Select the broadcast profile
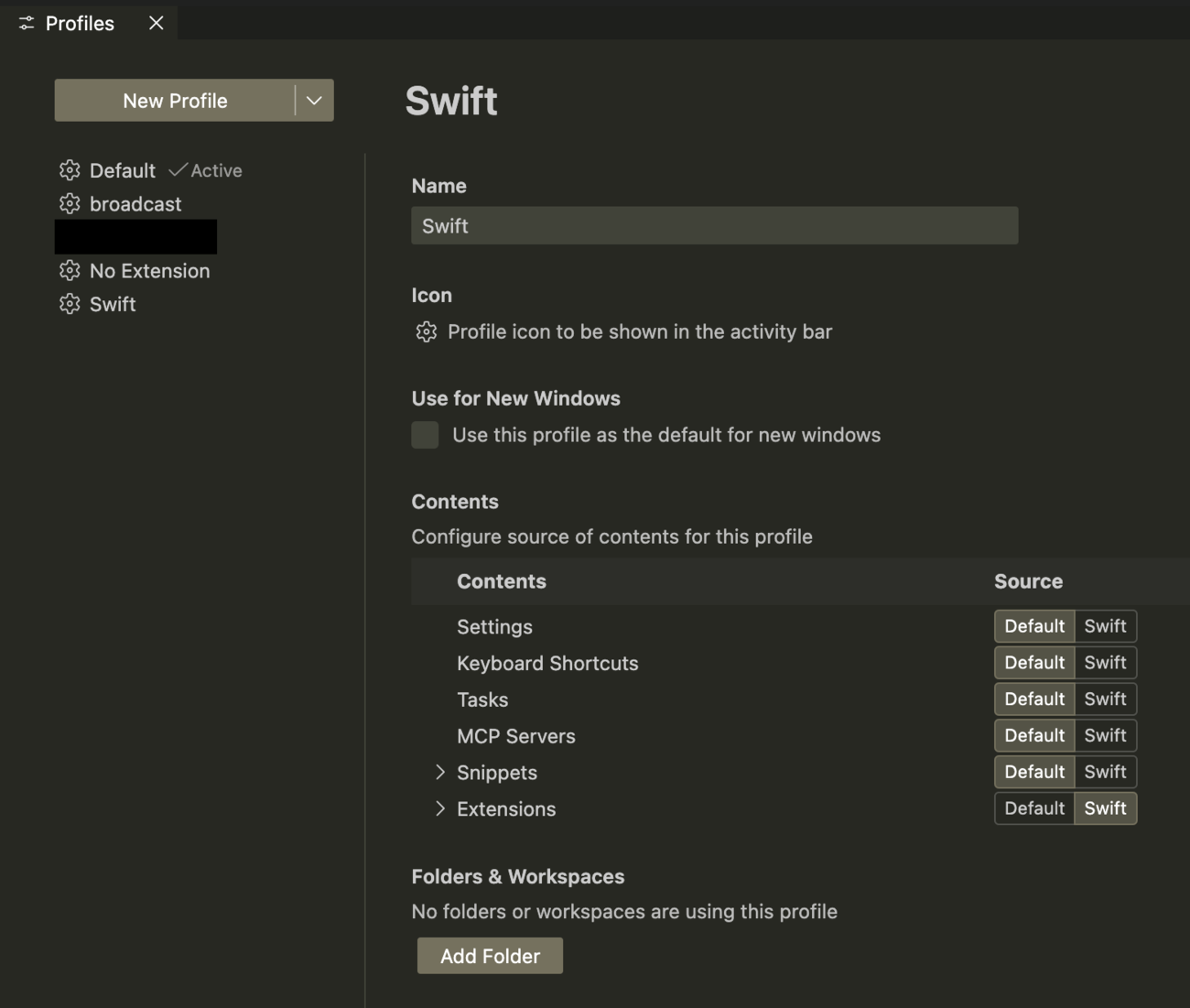This screenshot has width=1190, height=1008. (x=135, y=203)
